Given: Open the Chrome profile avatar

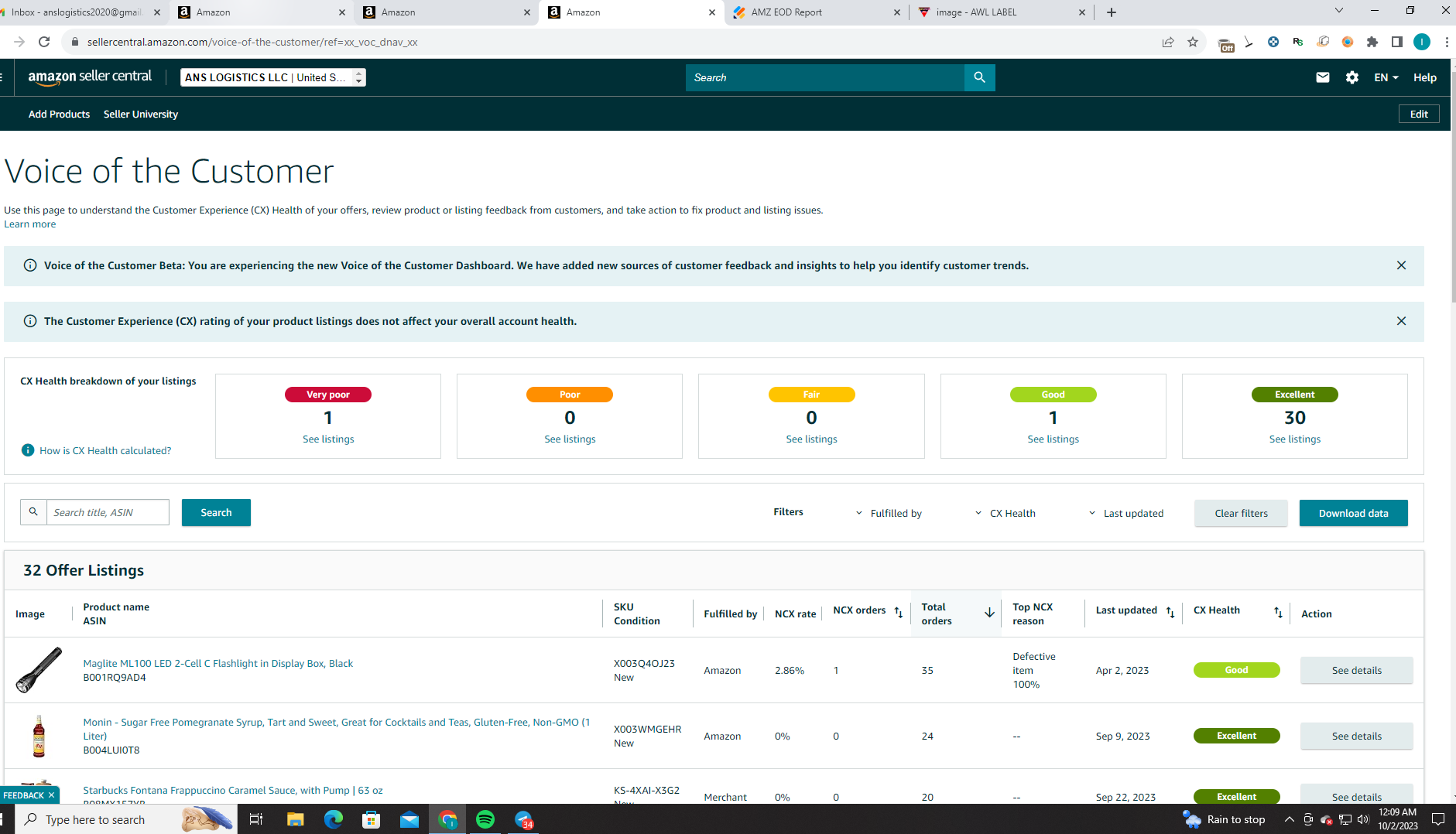Looking at the screenshot, I should 1422,42.
